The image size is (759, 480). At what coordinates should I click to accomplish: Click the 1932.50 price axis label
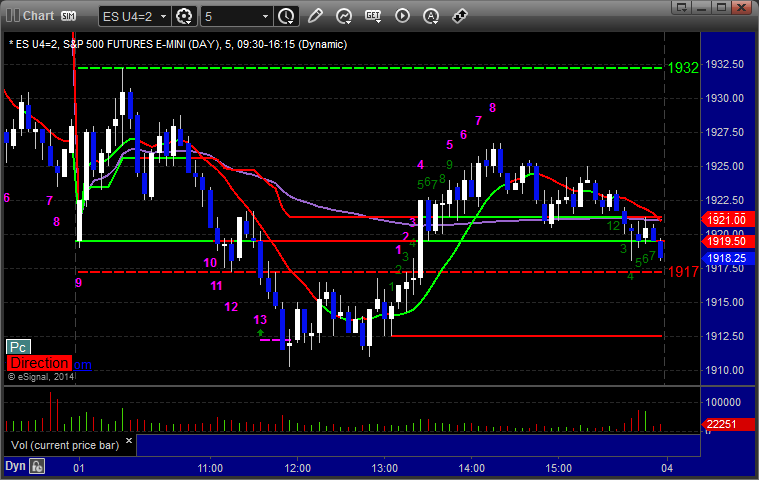(x=724, y=64)
